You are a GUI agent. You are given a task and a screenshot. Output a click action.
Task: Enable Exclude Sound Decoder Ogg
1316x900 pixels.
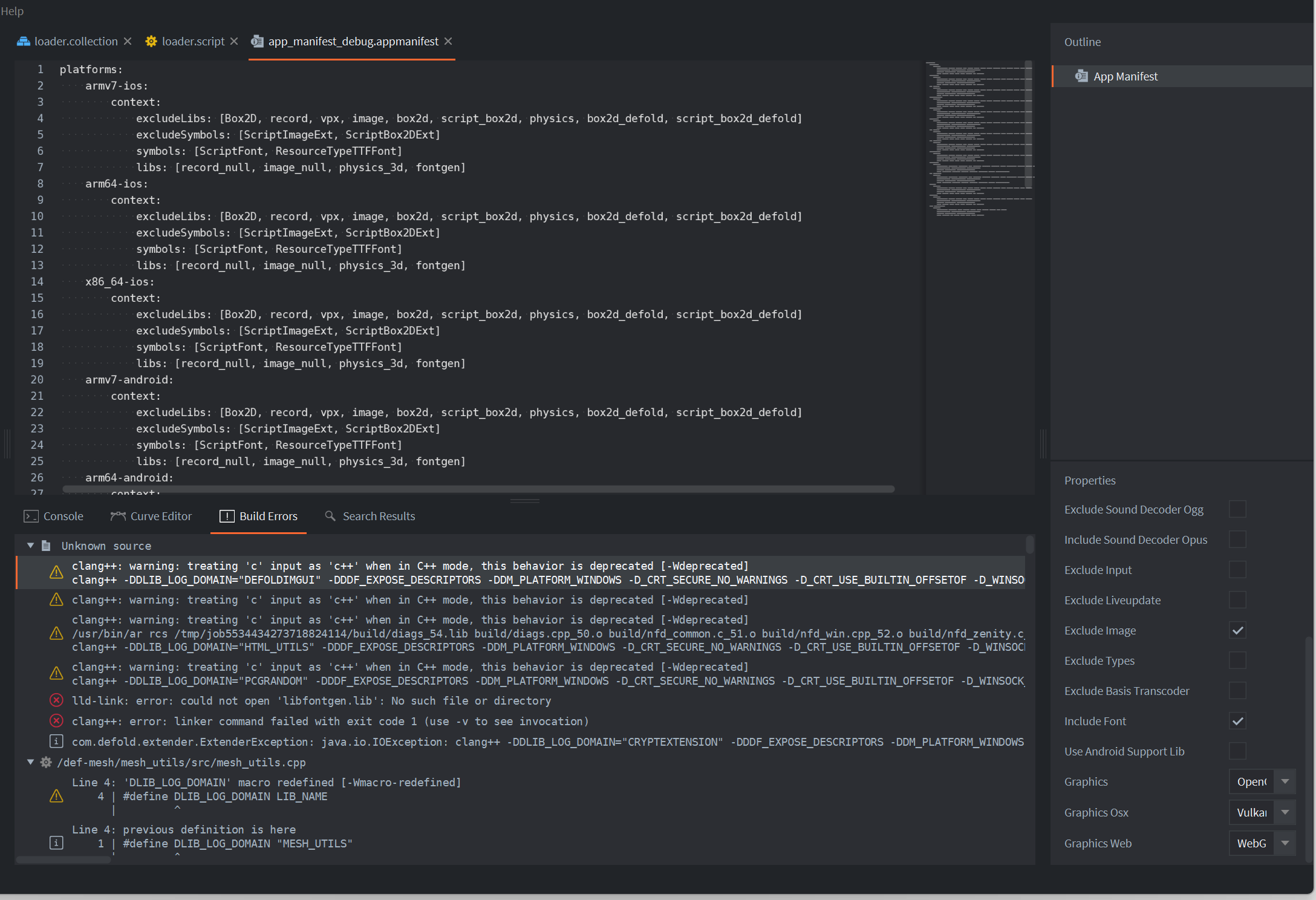point(1237,509)
